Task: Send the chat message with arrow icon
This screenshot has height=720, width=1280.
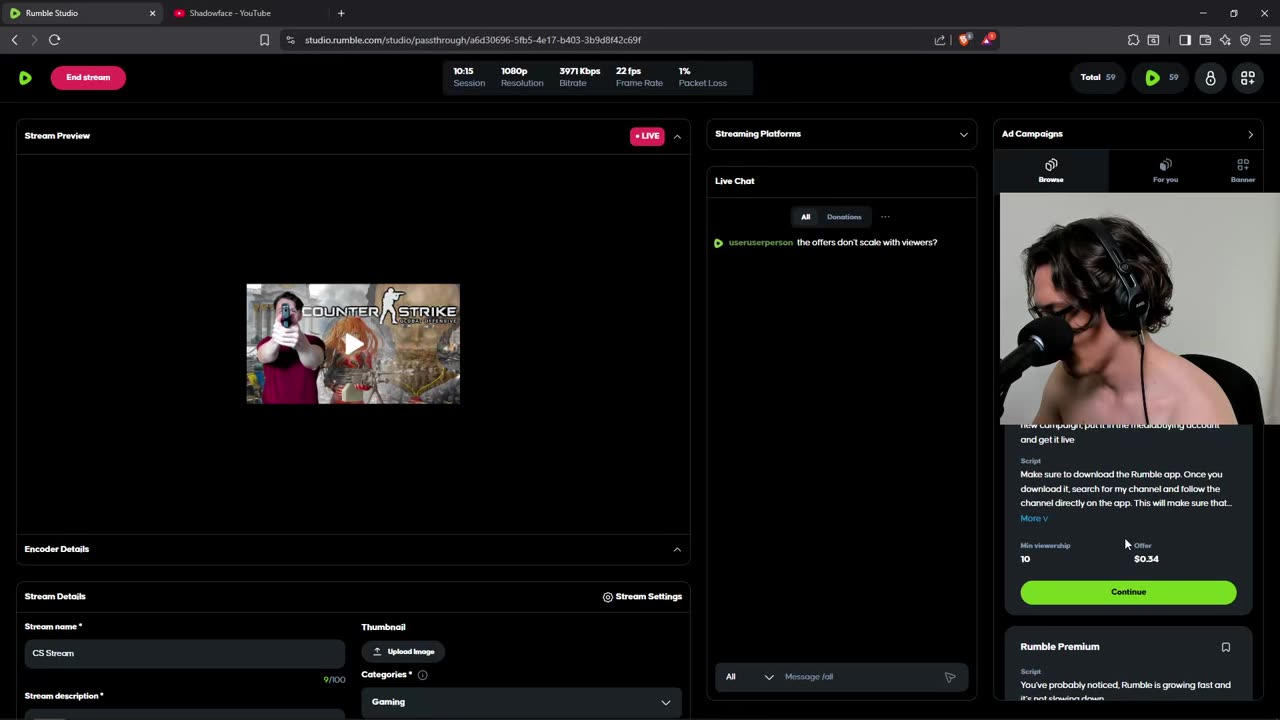Action: (x=950, y=677)
